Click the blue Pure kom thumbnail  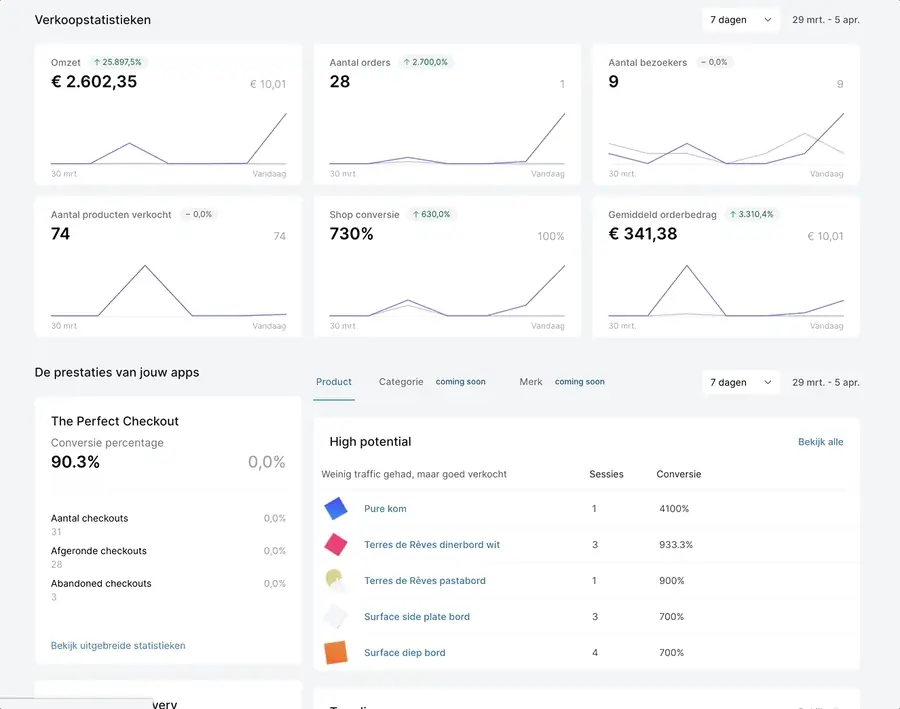pos(336,509)
